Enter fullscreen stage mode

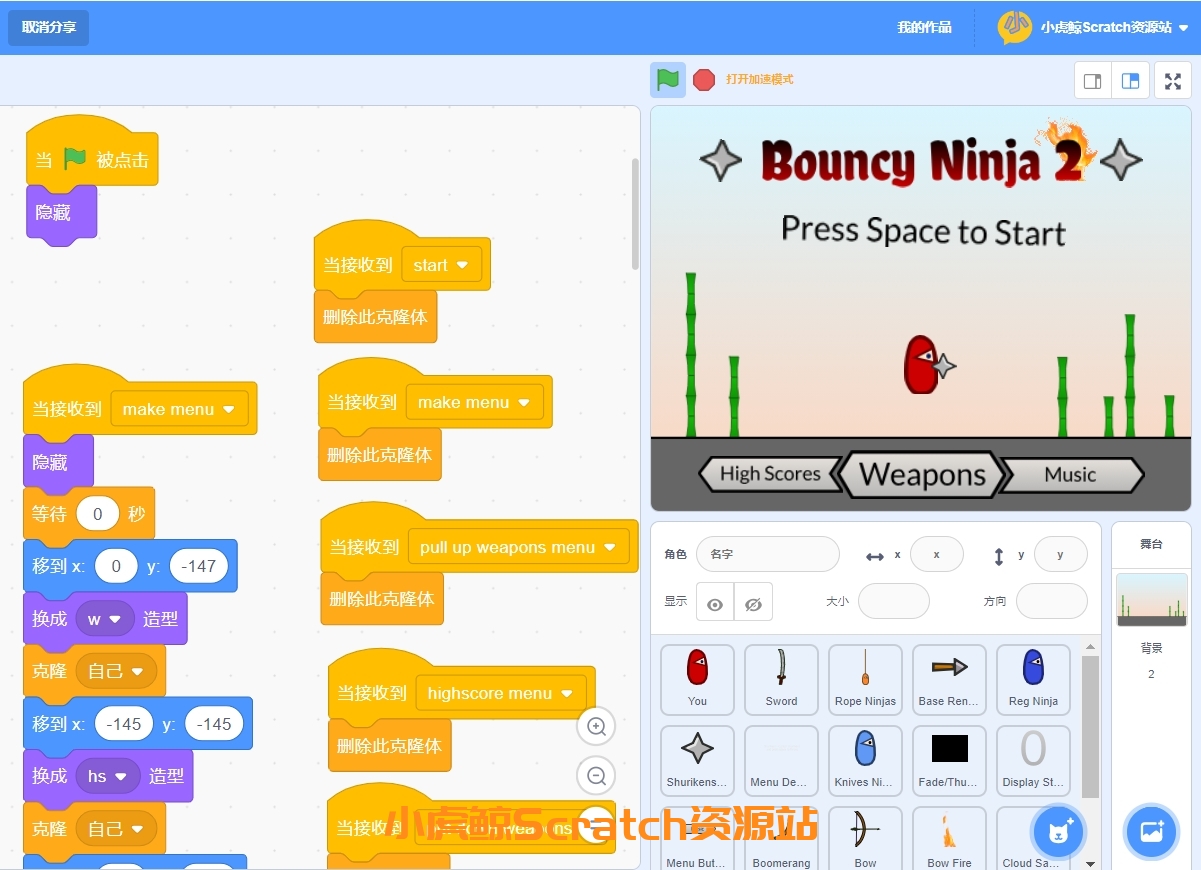[1173, 81]
